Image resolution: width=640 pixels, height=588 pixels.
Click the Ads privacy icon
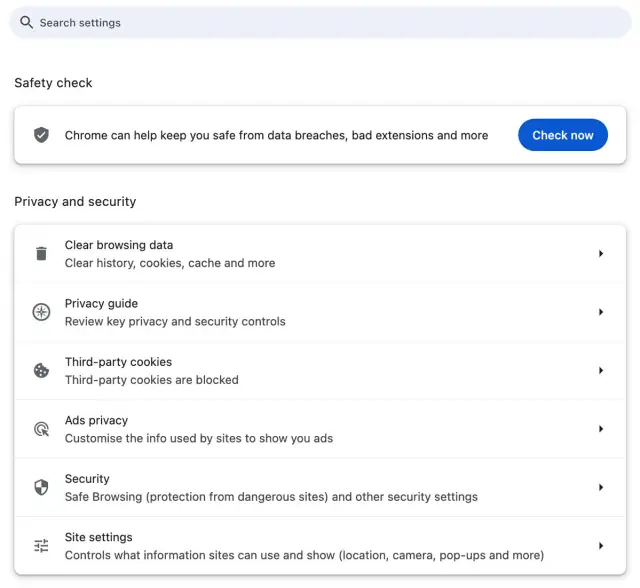pos(41,429)
